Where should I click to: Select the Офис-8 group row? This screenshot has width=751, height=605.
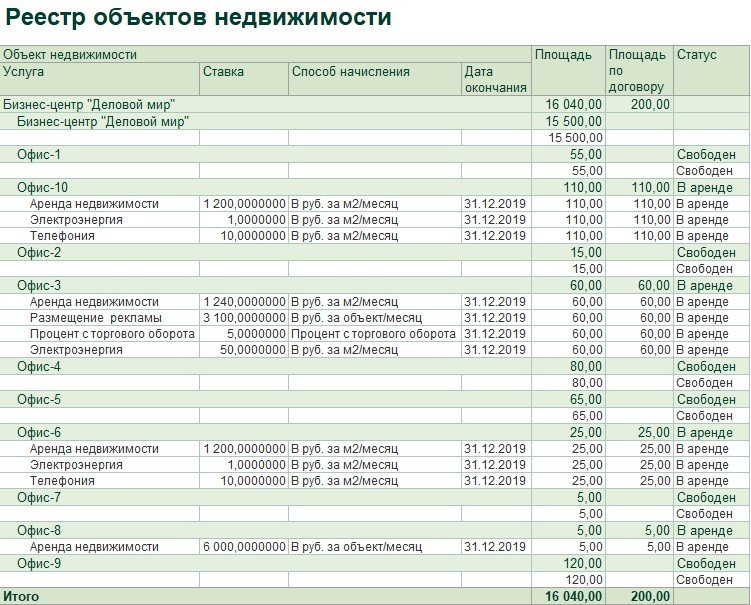[x=39, y=530]
